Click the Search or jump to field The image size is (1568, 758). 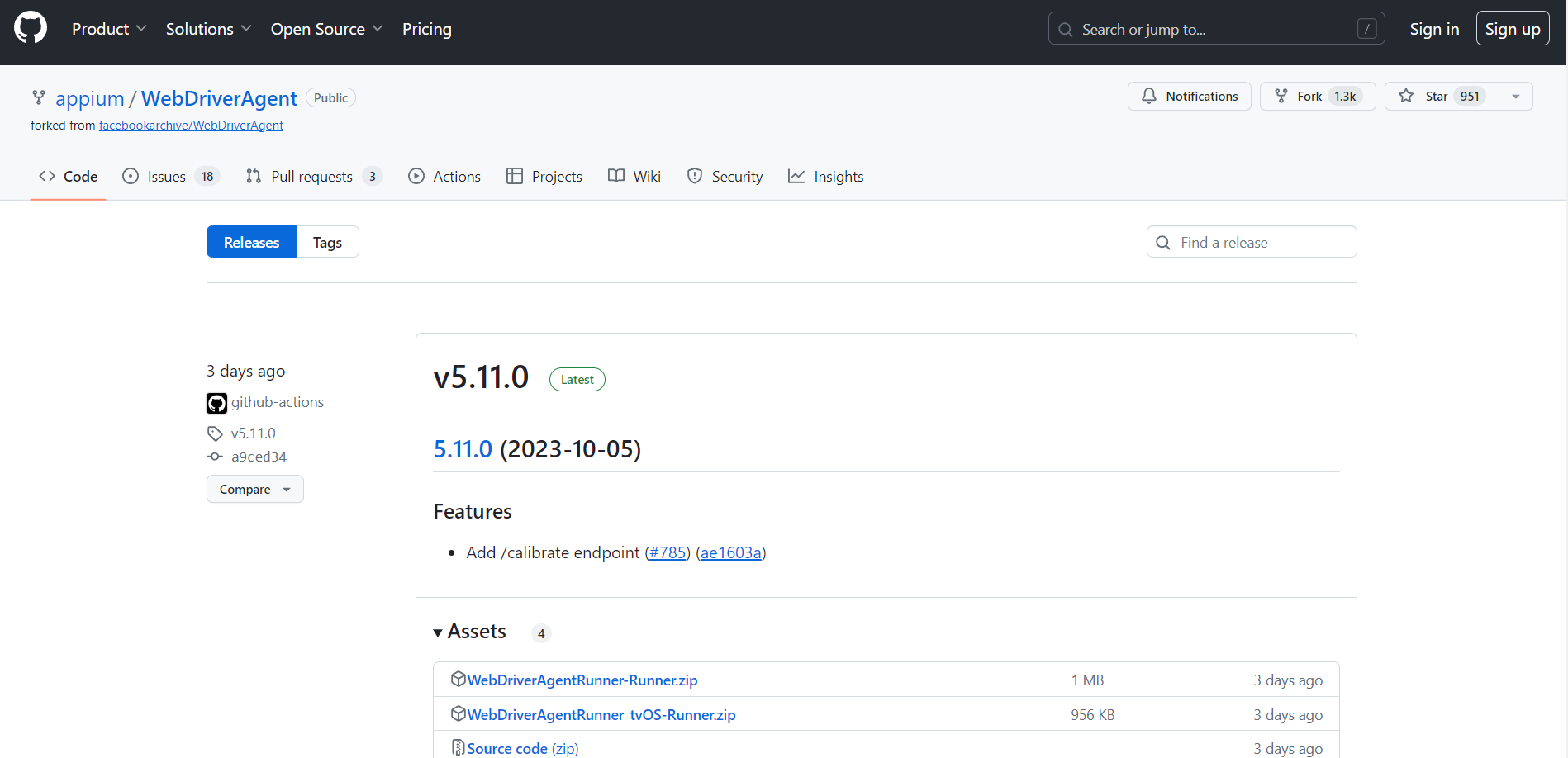(1216, 29)
